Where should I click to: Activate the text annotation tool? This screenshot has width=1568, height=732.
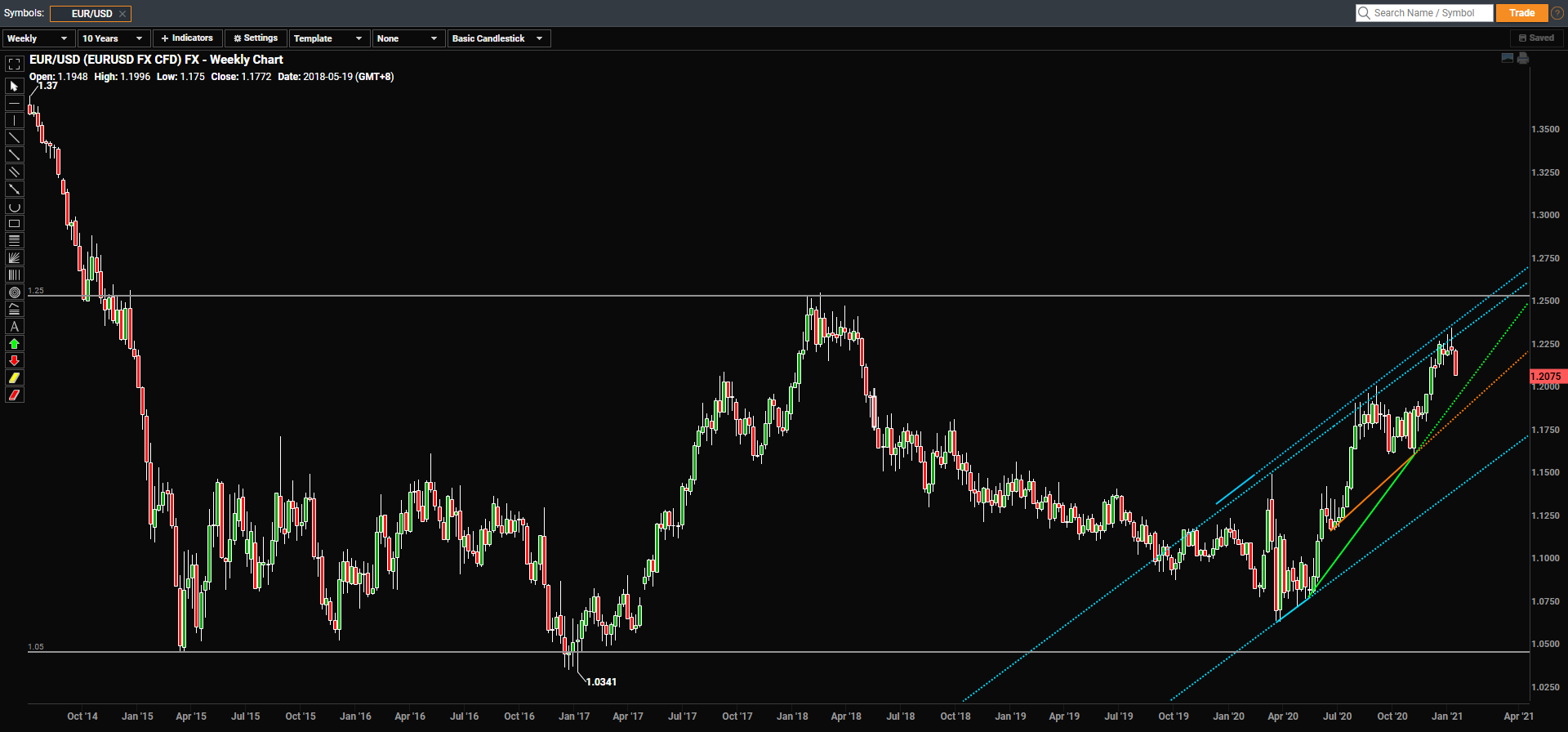click(x=14, y=327)
